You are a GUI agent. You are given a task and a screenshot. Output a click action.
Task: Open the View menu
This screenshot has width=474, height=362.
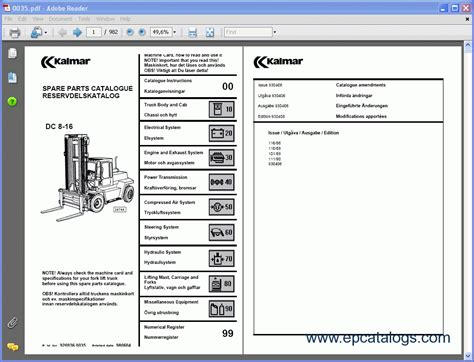tap(38, 19)
